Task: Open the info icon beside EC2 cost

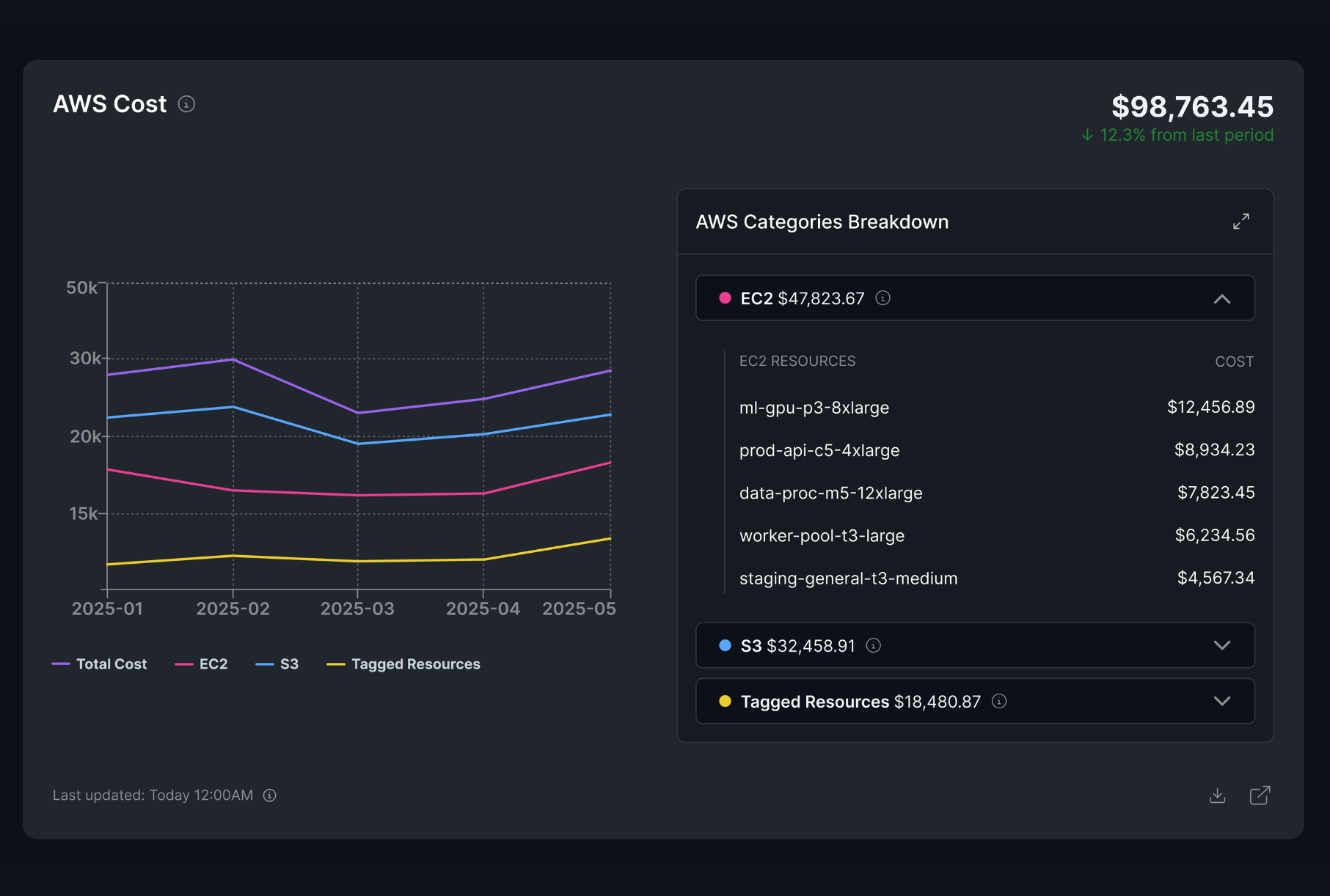Action: [x=883, y=298]
